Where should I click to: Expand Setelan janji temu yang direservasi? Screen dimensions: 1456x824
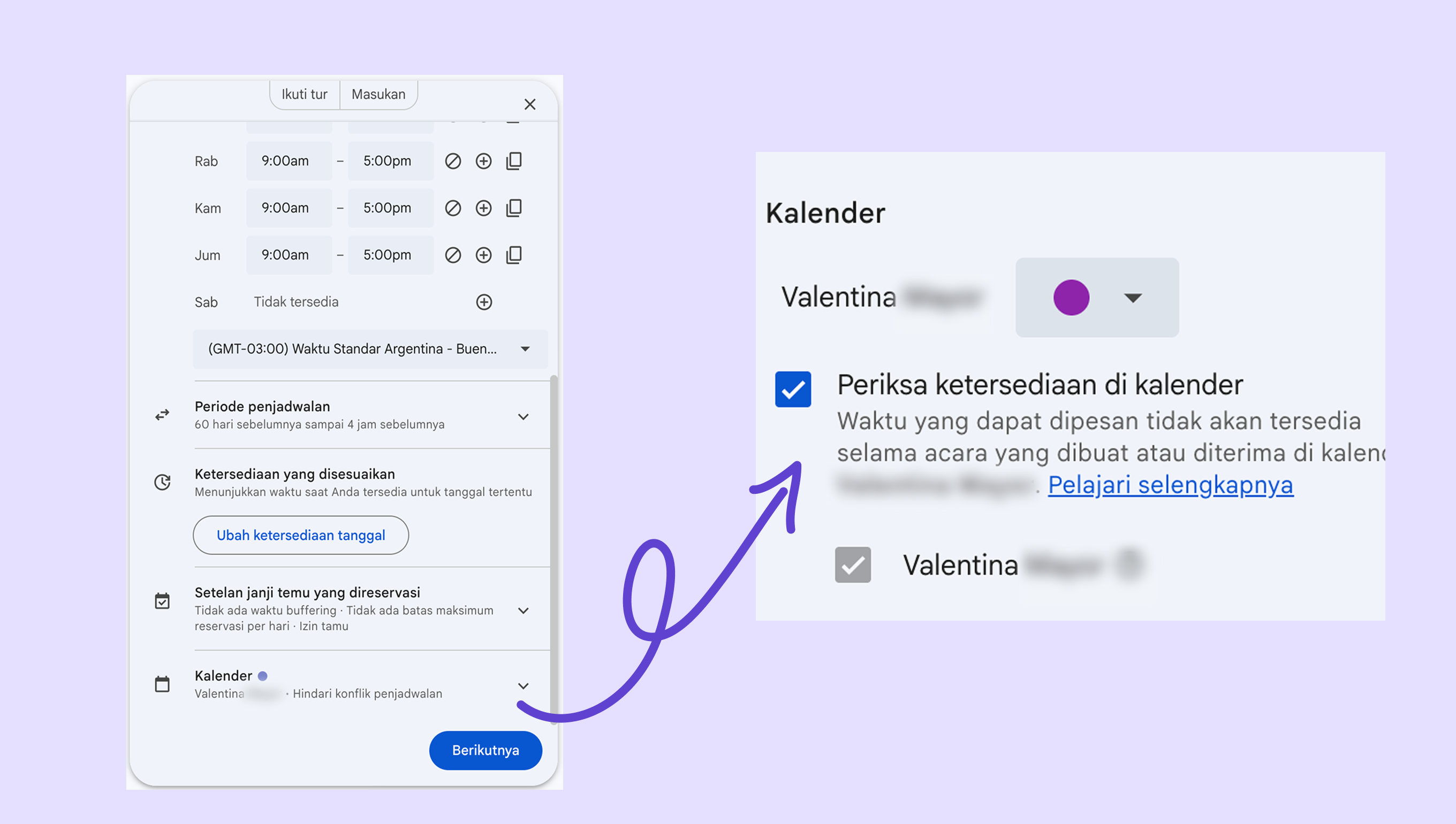point(524,611)
